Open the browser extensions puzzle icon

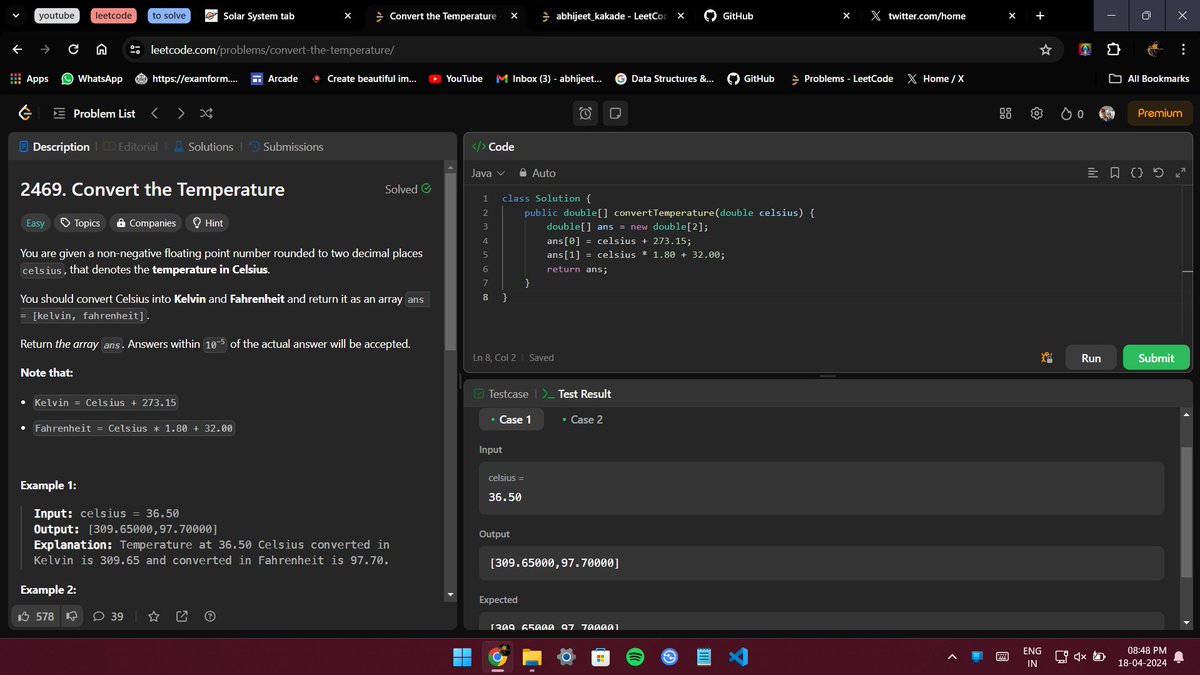coord(1113,49)
